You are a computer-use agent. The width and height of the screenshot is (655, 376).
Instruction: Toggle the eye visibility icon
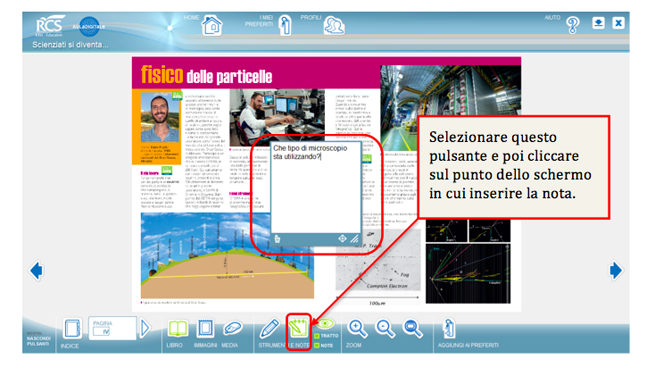pyautogui.click(x=325, y=323)
